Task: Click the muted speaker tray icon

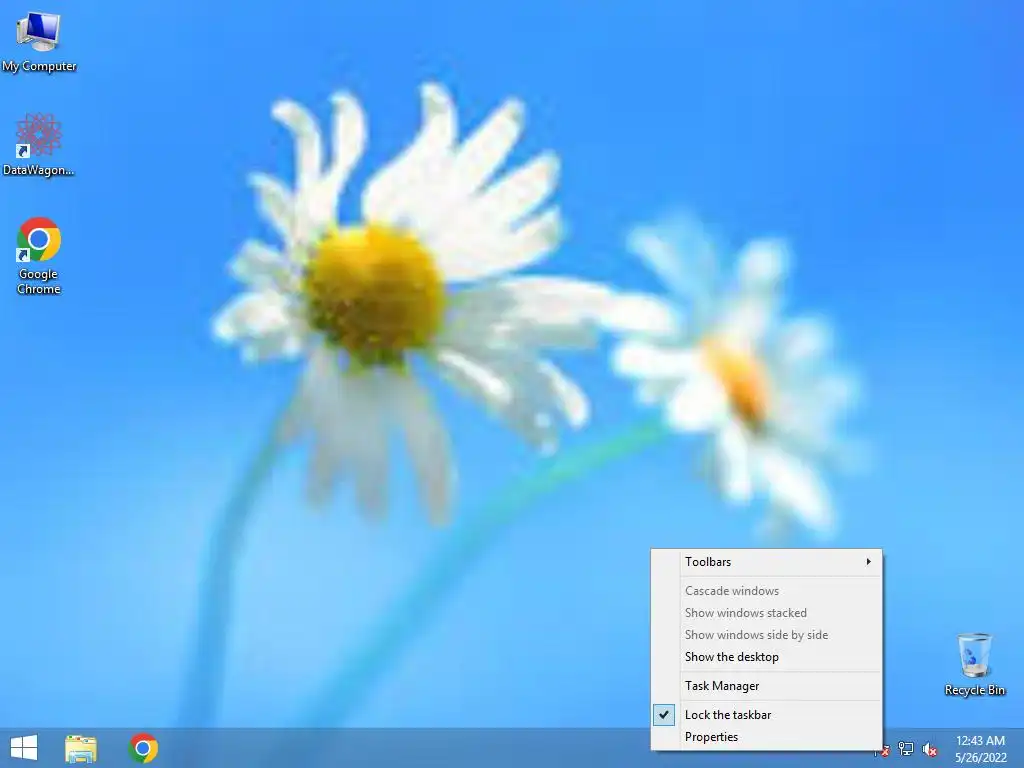Action: point(930,750)
